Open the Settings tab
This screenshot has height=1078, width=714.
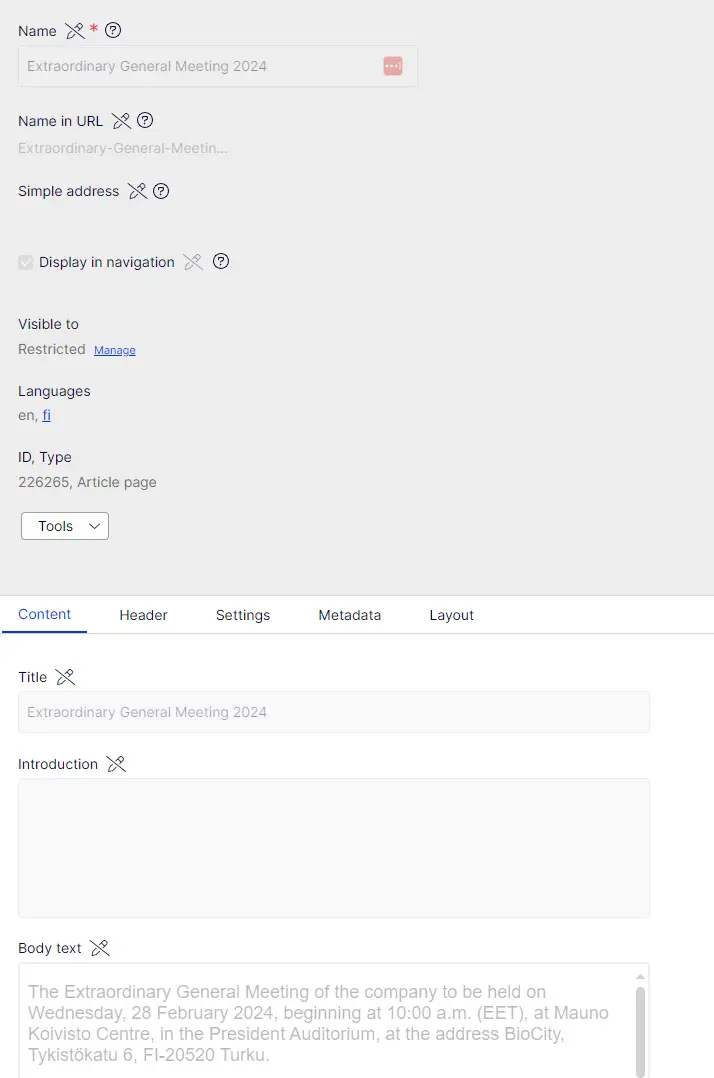coord(243,615)
